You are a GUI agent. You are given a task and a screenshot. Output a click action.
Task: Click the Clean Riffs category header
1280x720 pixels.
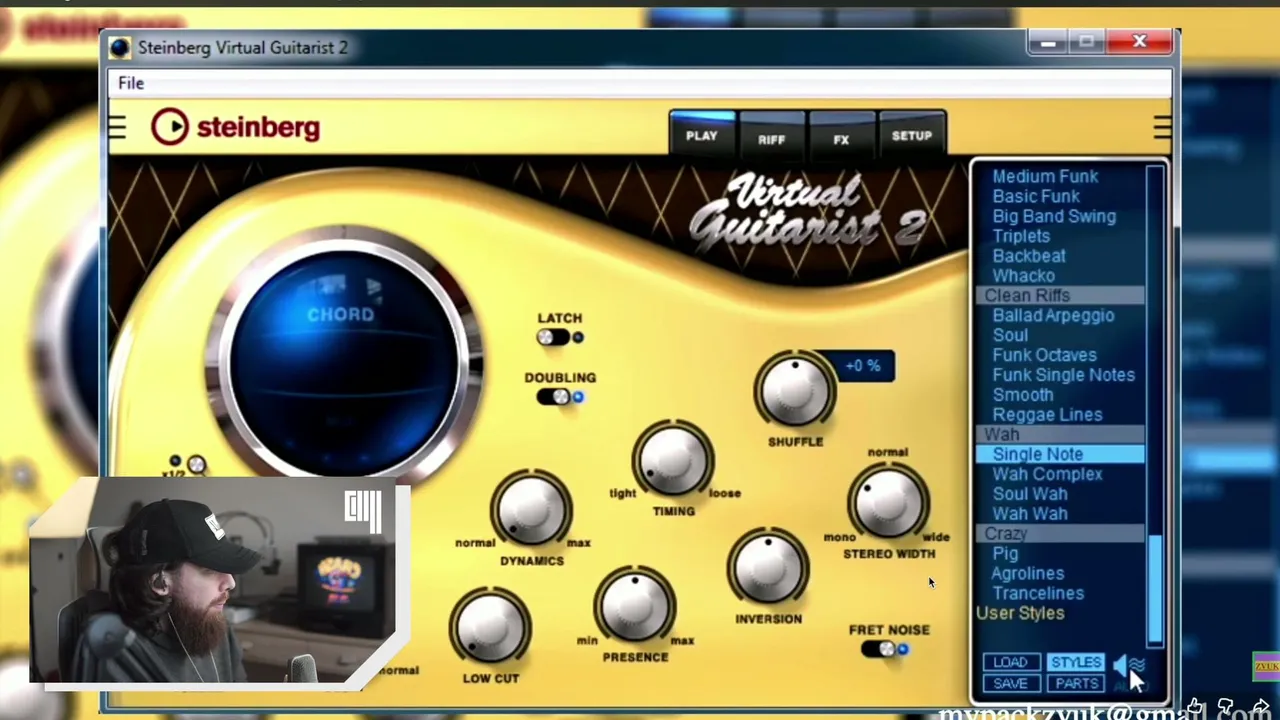1060,295
